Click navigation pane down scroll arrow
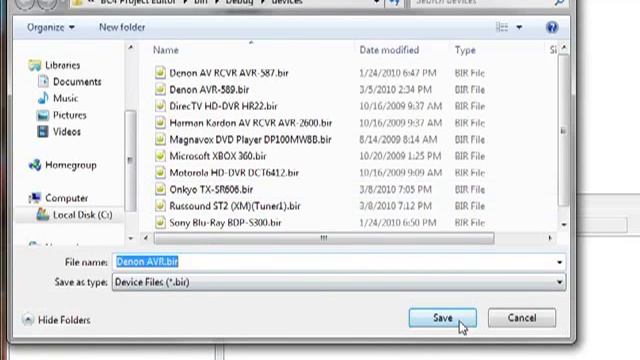Image resolution: width=640 pixels, height=360 pixels. 131,238
